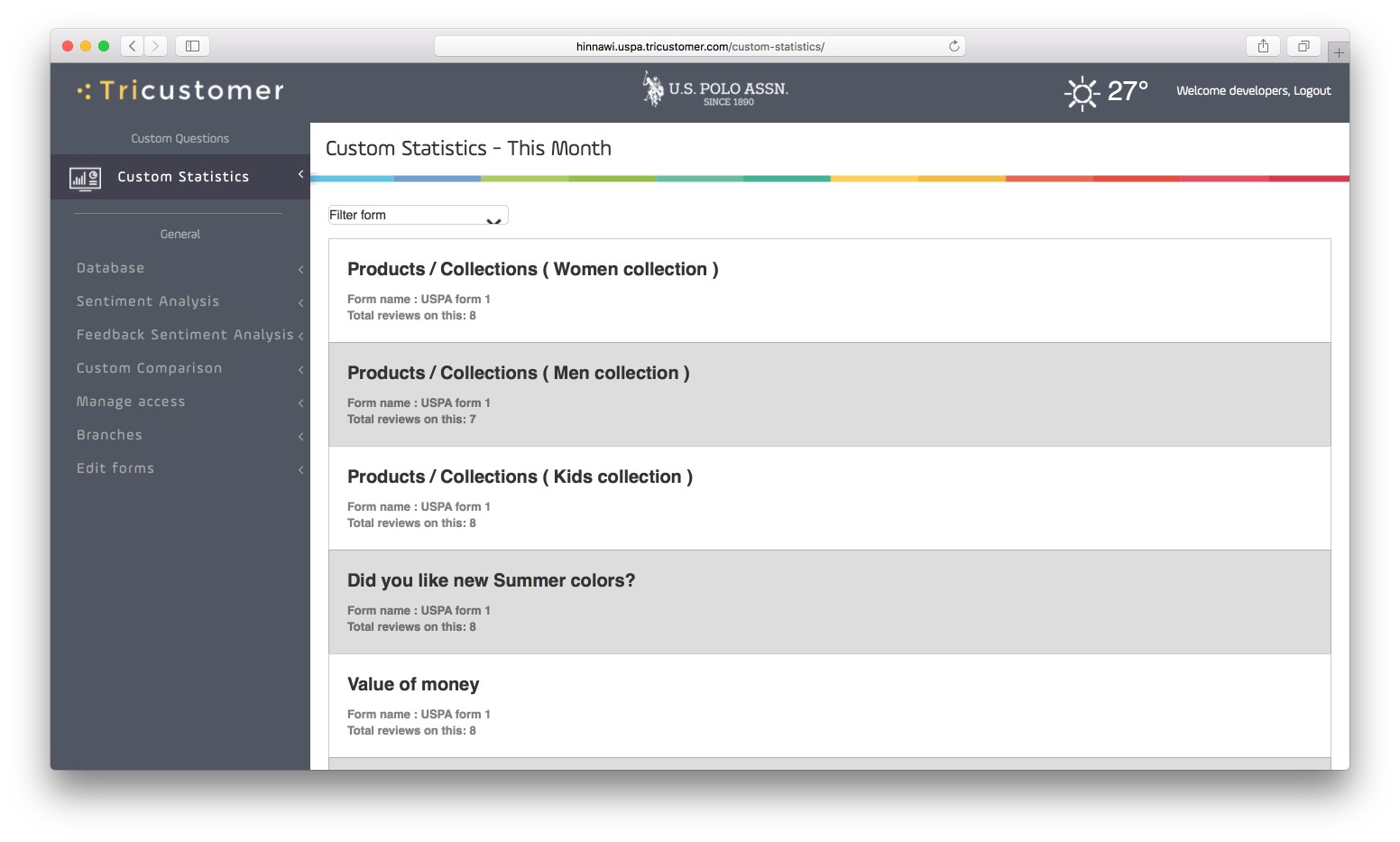Click the Custom Statistics chart icon
This screenshot has height=842, width=1400.
coord(85,179)
